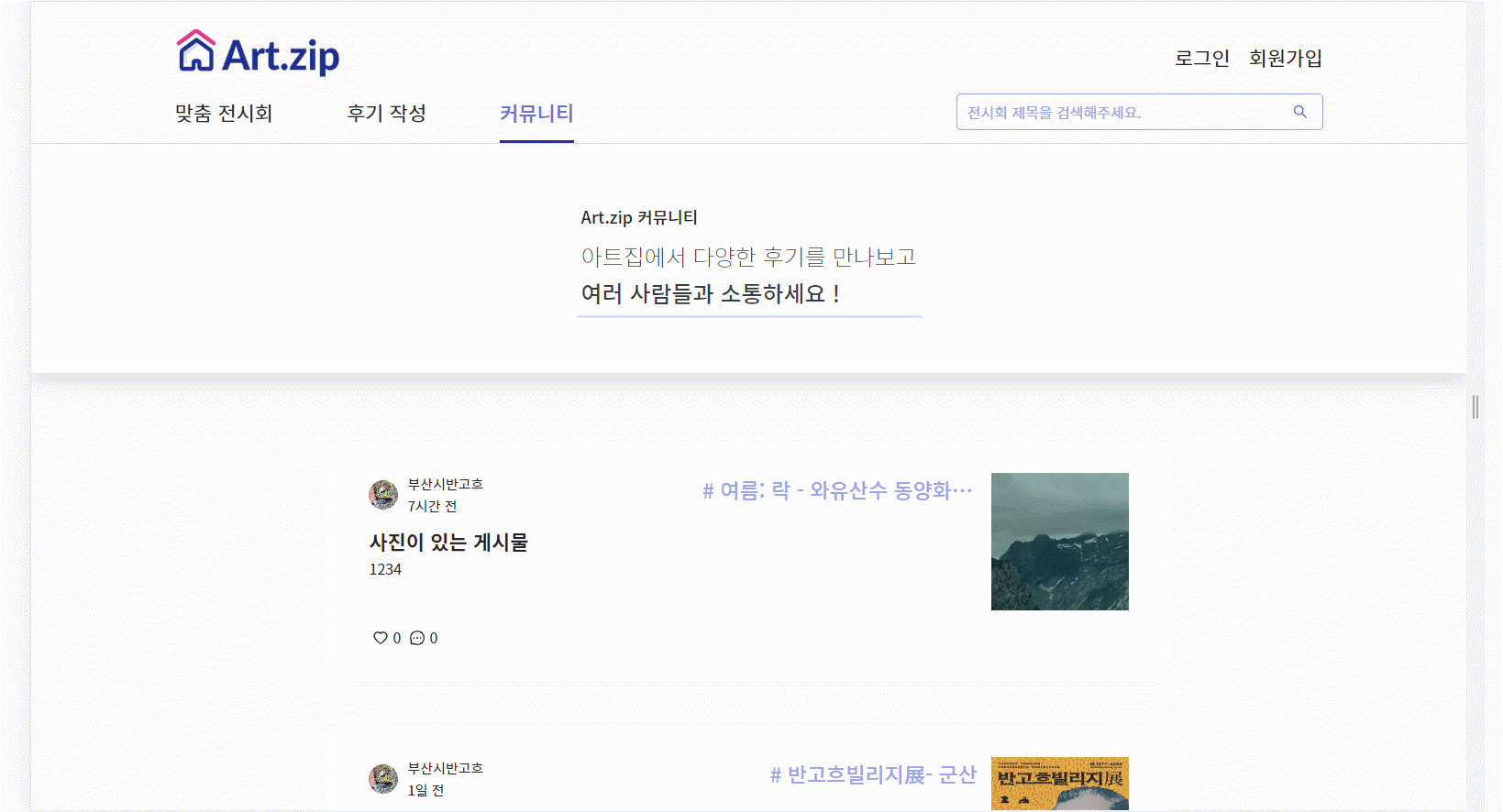
Task: Click the 로그인 link
Action: click(x=1202, y=59)
